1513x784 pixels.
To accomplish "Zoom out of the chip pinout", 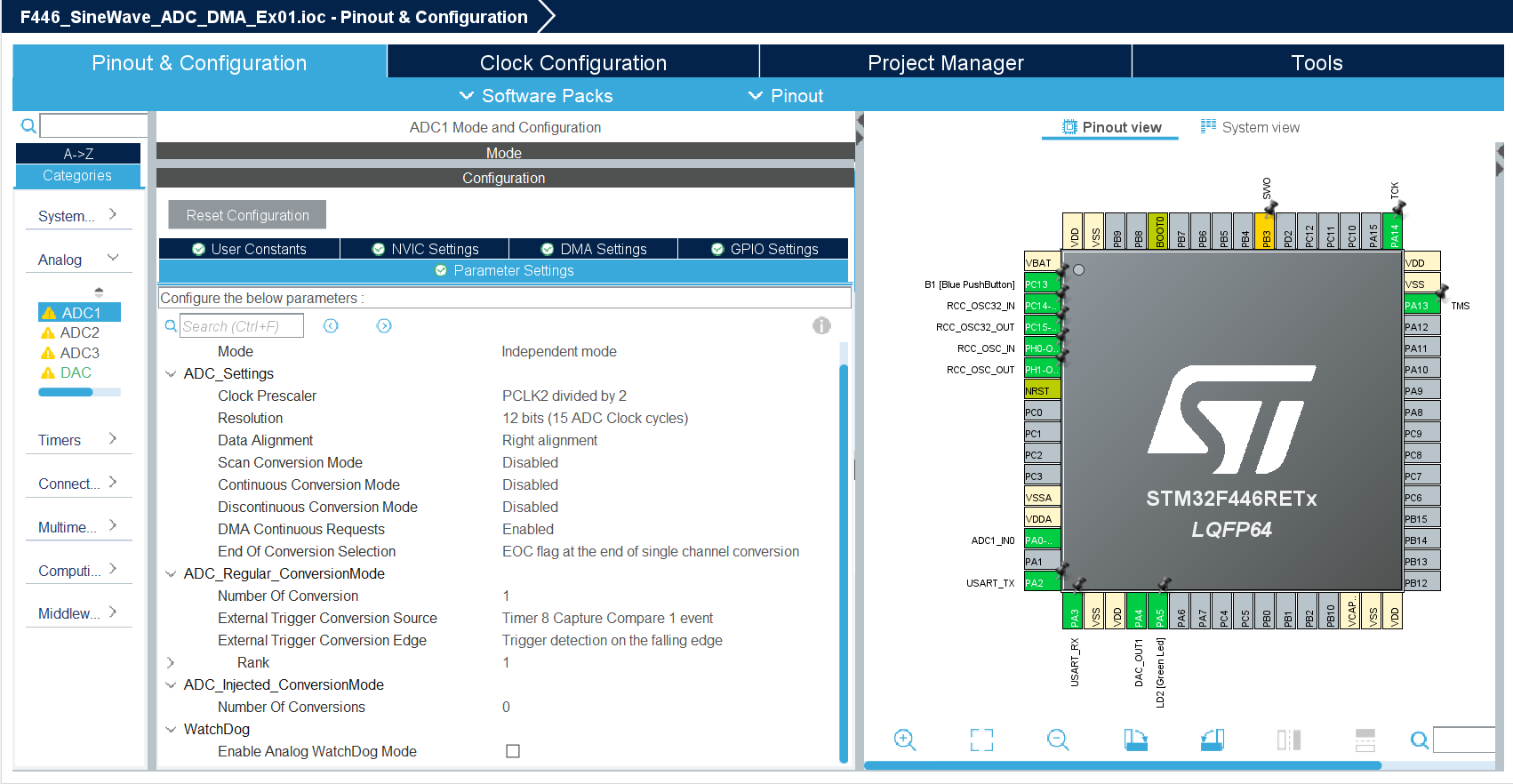I will pyautogui.click(x=1058, y=740).
